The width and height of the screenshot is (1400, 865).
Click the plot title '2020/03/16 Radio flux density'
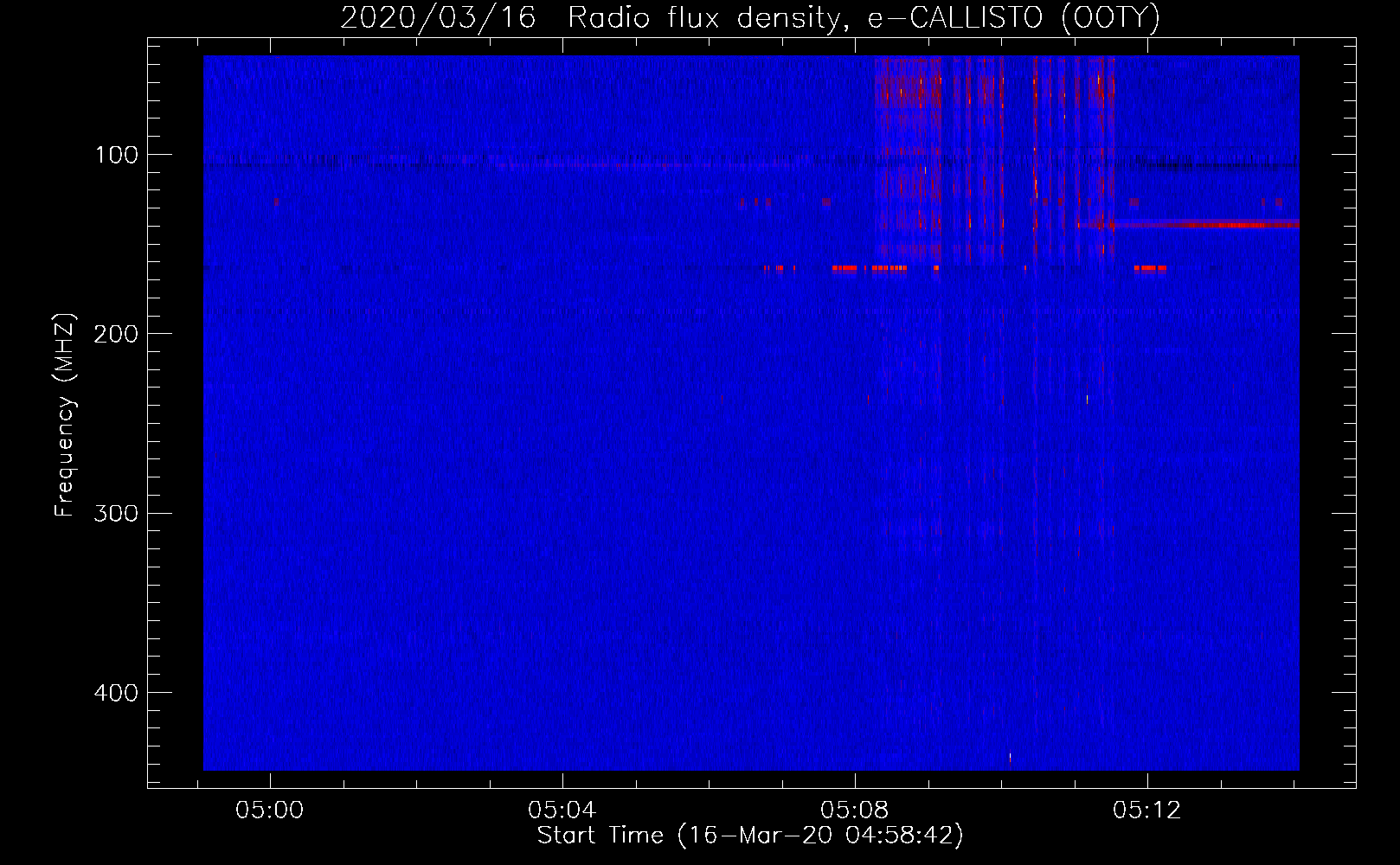click(750, 17)
